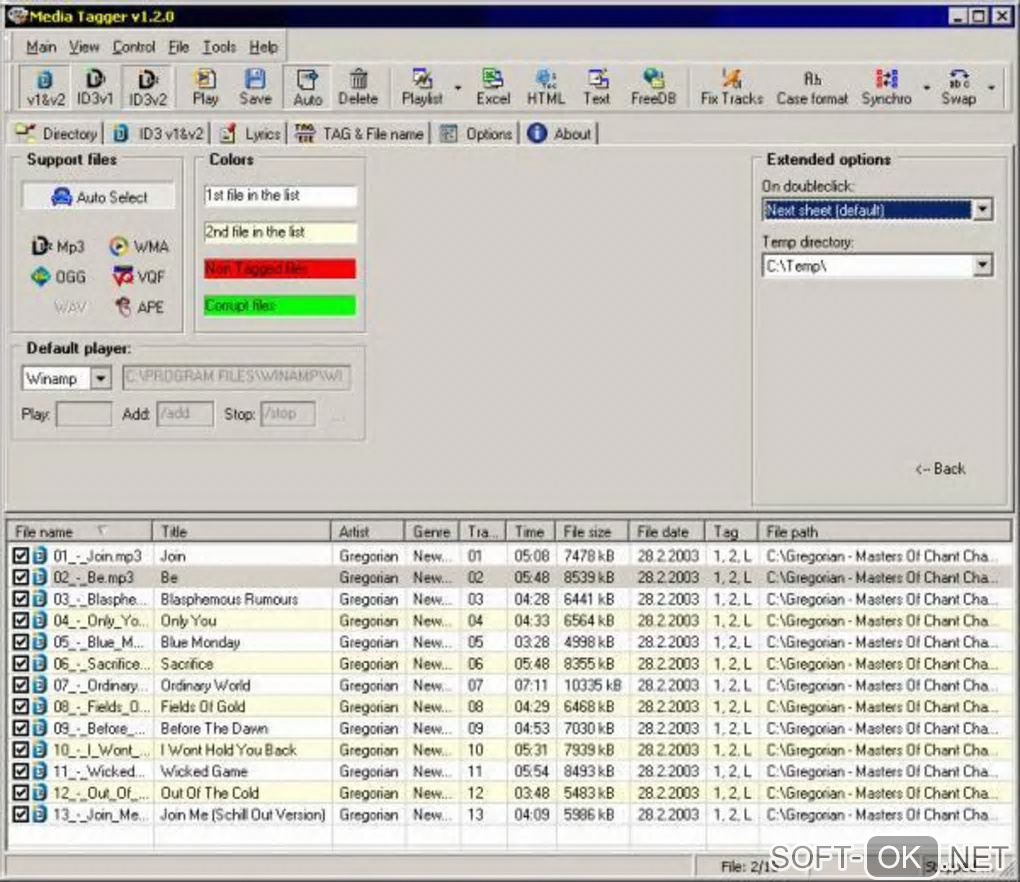Toggle checkbox for 05_-_Blue_M file

pyautogui.click(x=21, y=642)
